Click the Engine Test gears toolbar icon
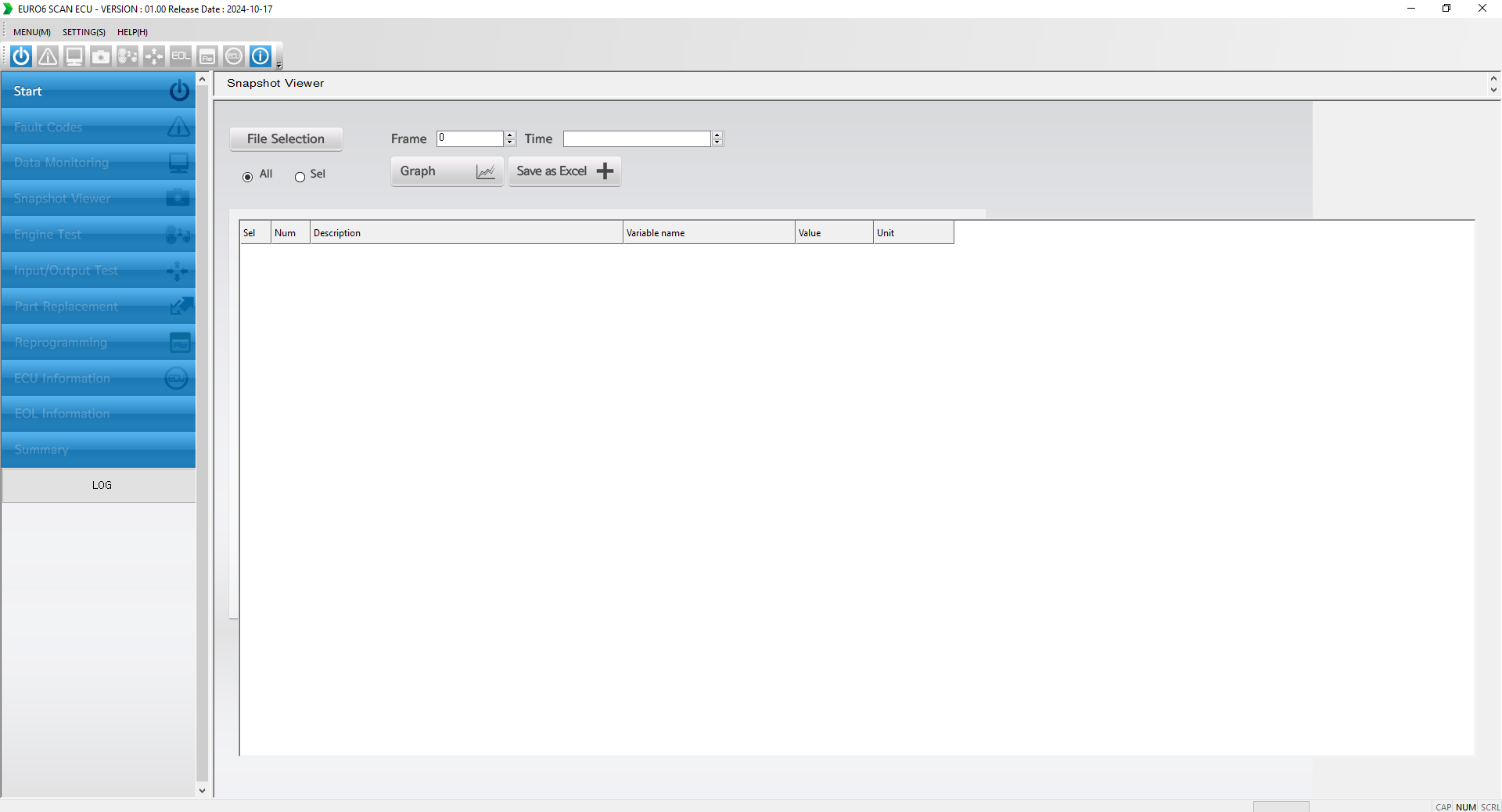This screenshot has height=812, width=1502. pyautogui.click(x=128, y=56)
